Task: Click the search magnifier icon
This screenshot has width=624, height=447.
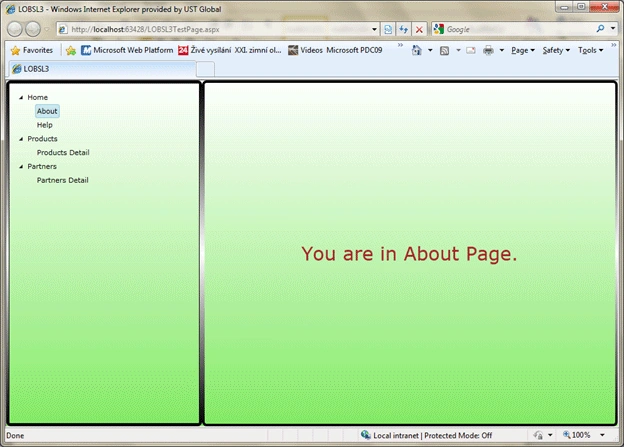Action: tap(601, 29)
